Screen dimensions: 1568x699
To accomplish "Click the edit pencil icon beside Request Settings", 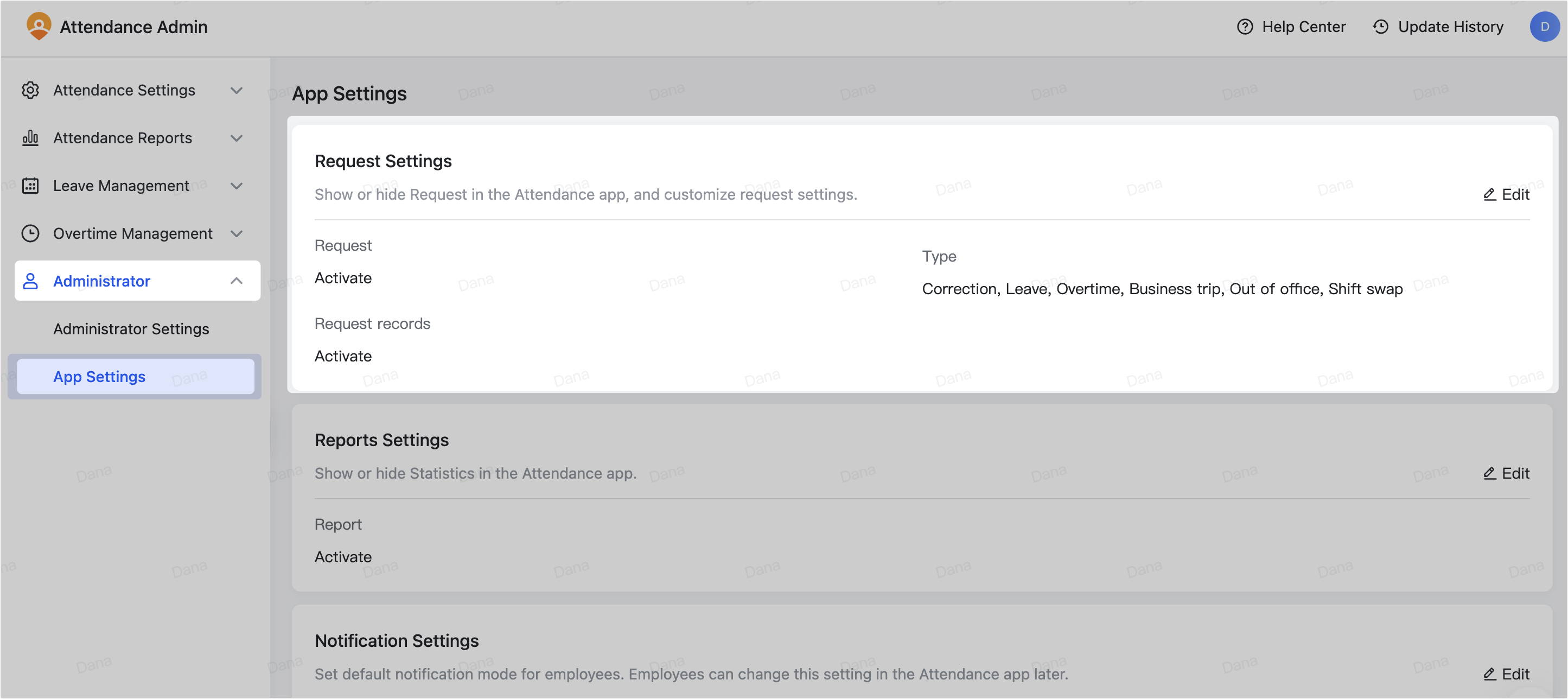I will [x=1489, y=194].
